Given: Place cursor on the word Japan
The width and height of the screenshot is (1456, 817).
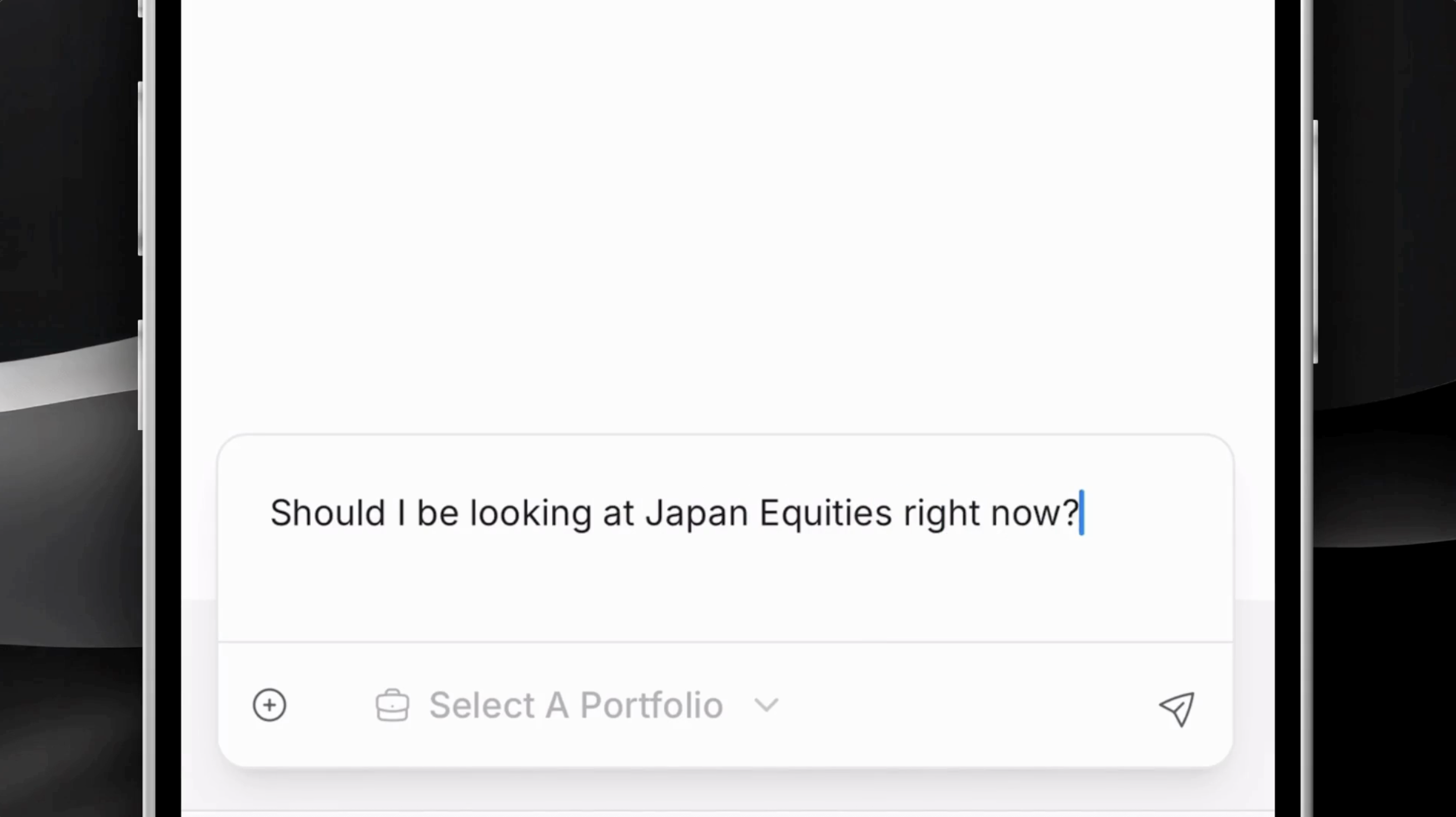Looking at the screenshot, I should (696, 513).
